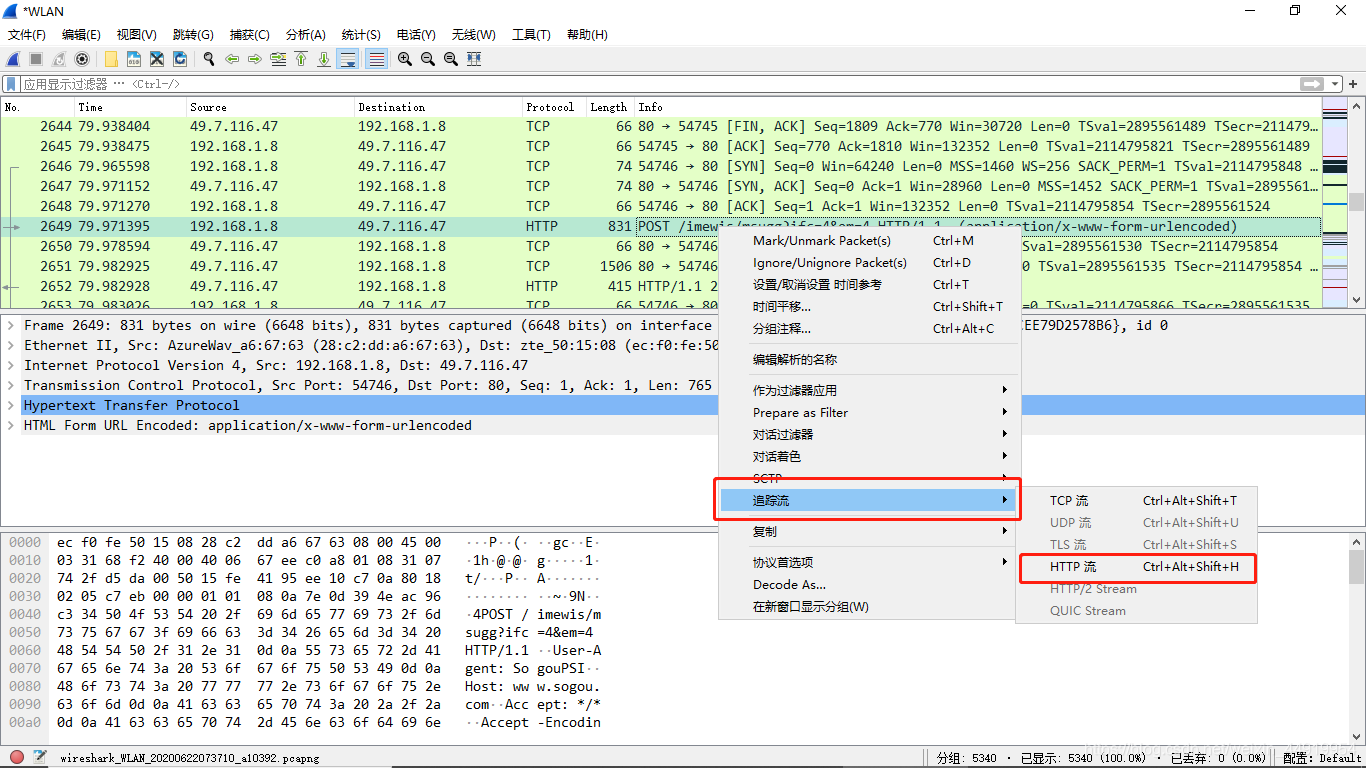The width and height of the screenshot is (1366, 768).
Task: Click the filter bookmark icon
Action: (x=11, y=84)
